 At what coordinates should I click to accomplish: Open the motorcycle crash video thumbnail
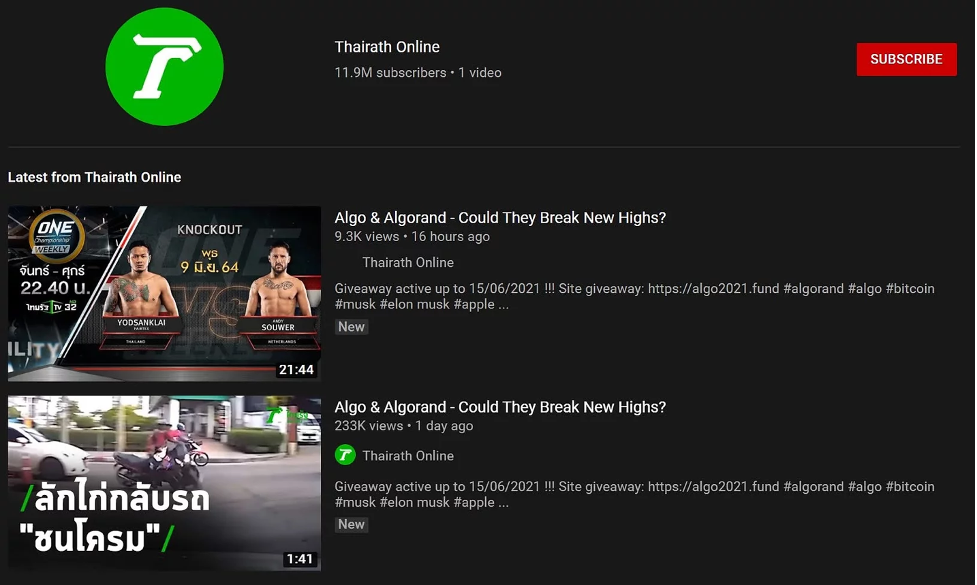164,483
